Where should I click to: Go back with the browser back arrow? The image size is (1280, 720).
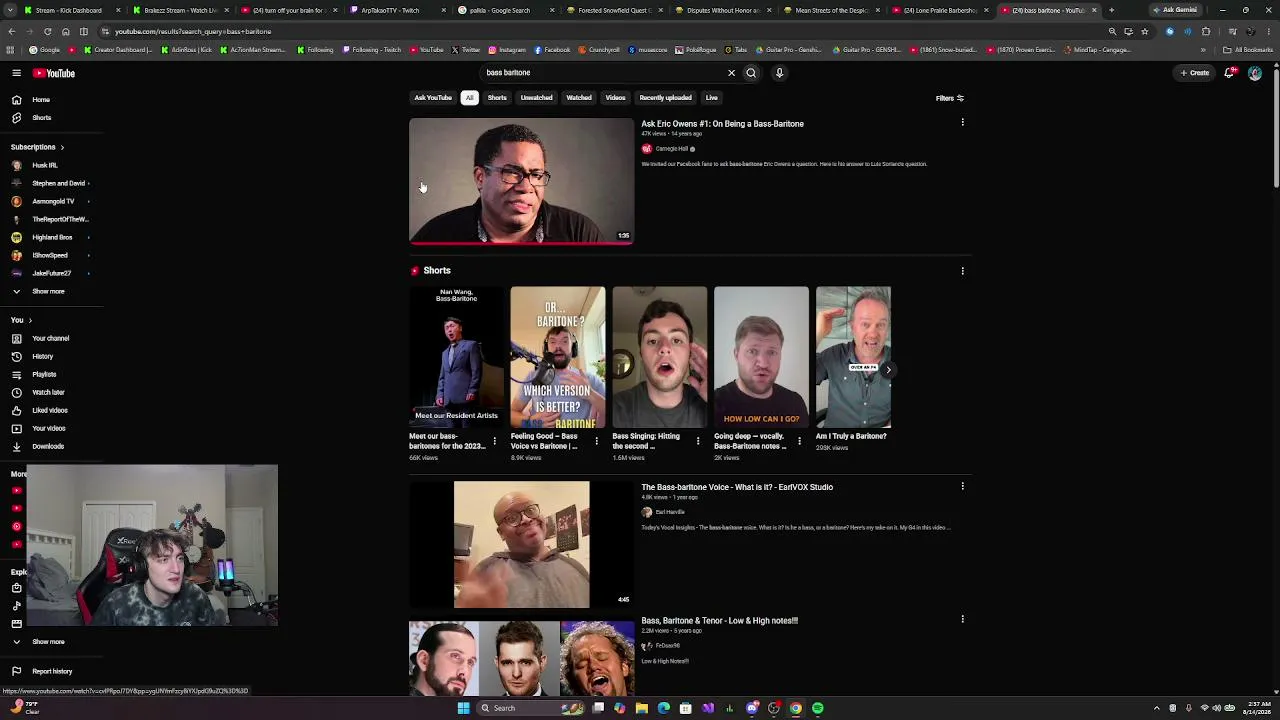pyautogui.click(x=11, y=31)
